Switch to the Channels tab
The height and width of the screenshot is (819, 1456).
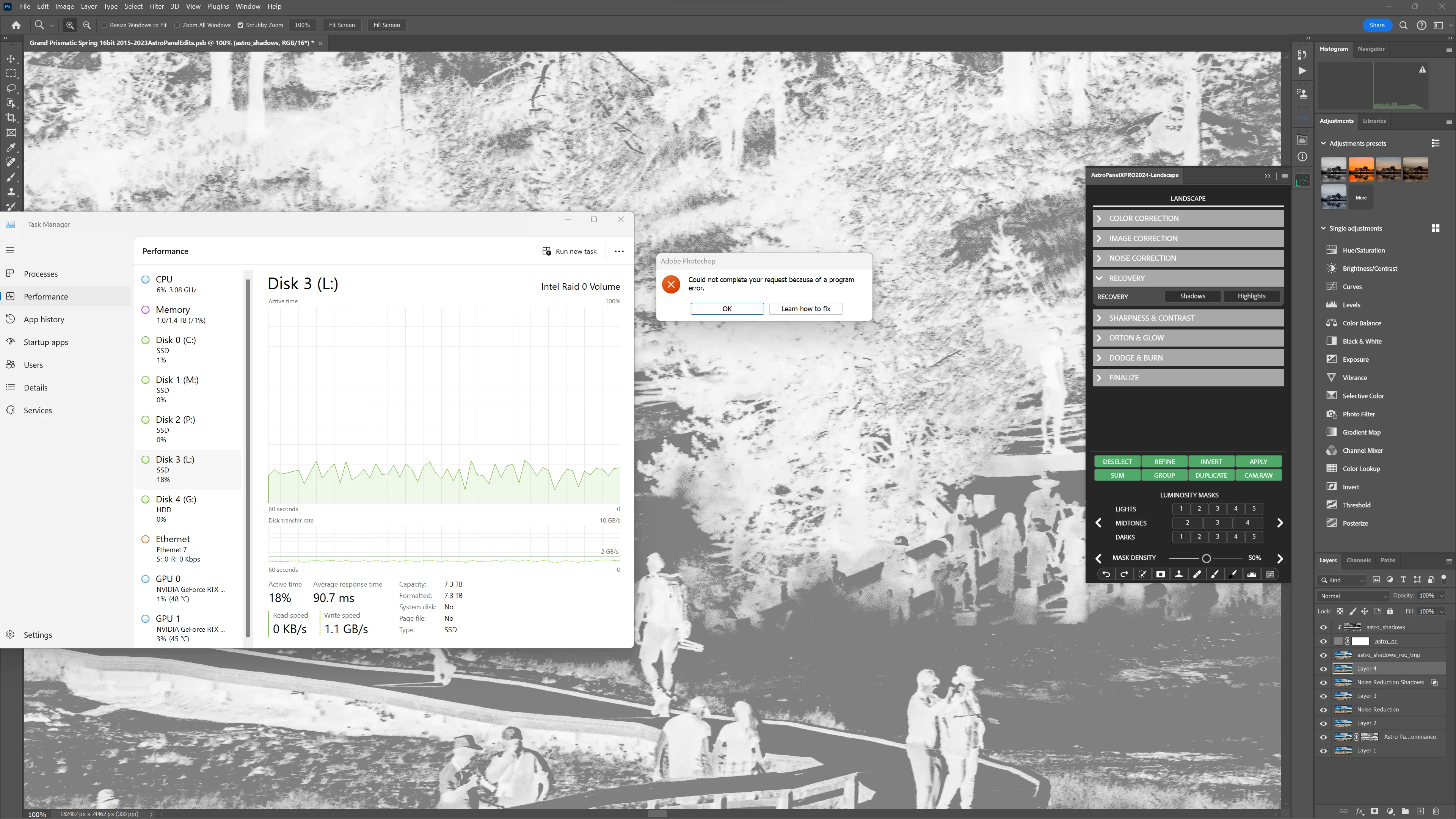(1358, 560)
